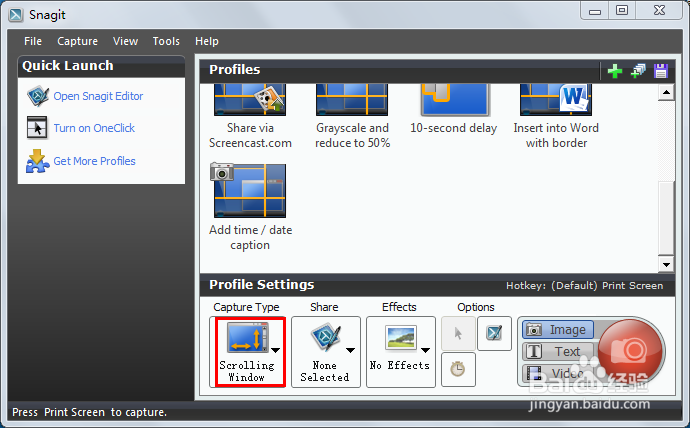Close the Snagit window

pos(659,11)
